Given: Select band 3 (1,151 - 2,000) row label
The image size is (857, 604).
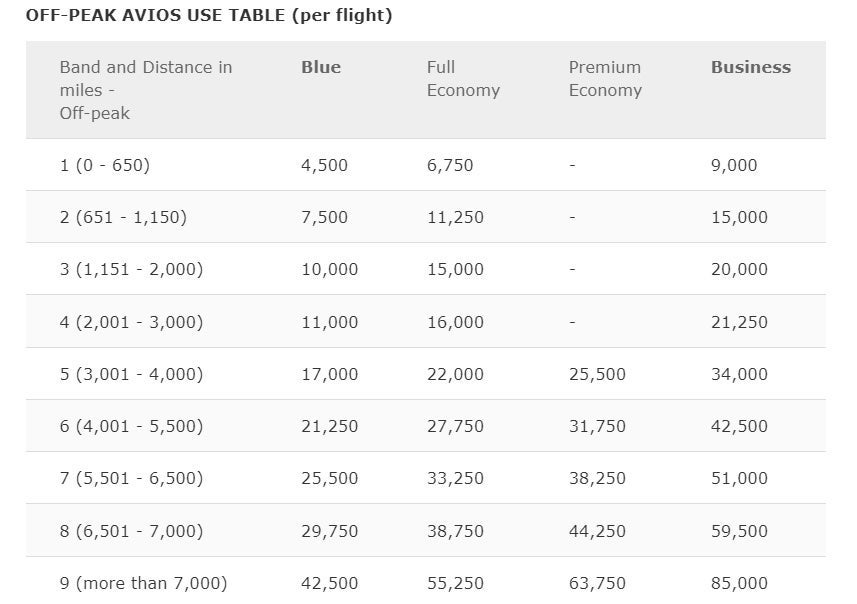Looking at the screenshot, I should coord(131,269).
